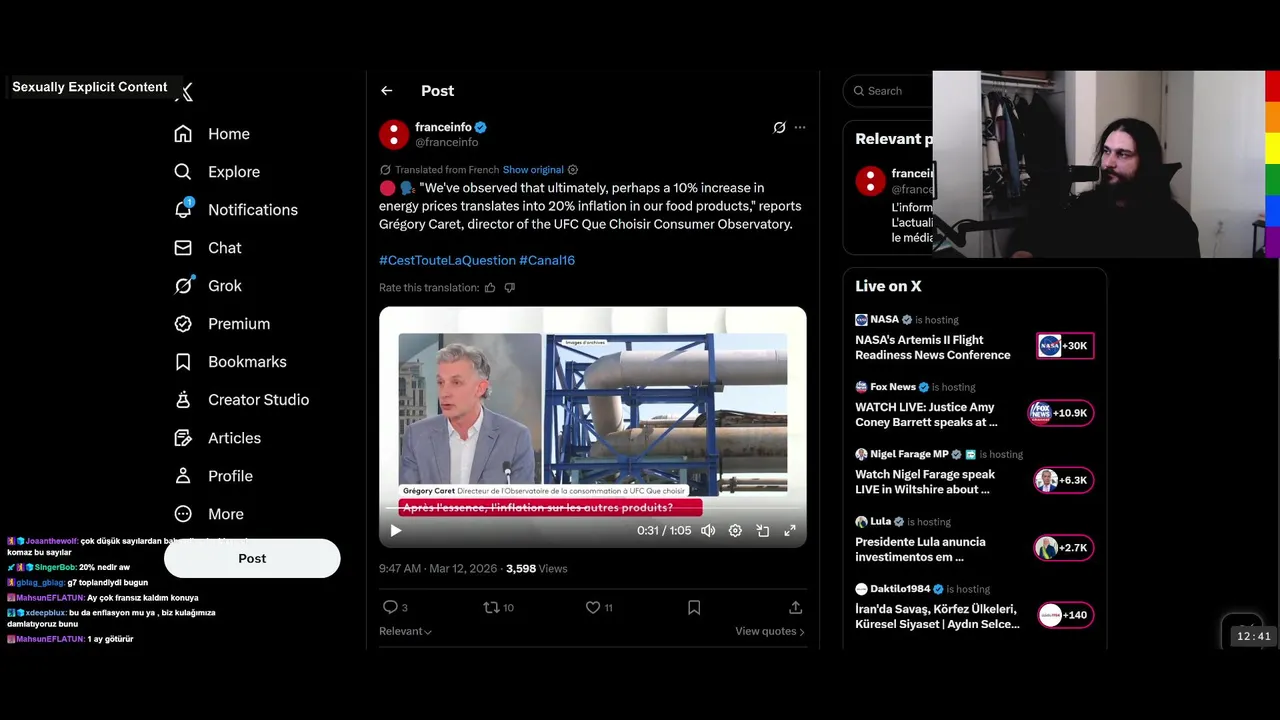Open Presidente Lula live broadcast
Viewport: 1280px width, 720px height.
[x=920, y=549]
